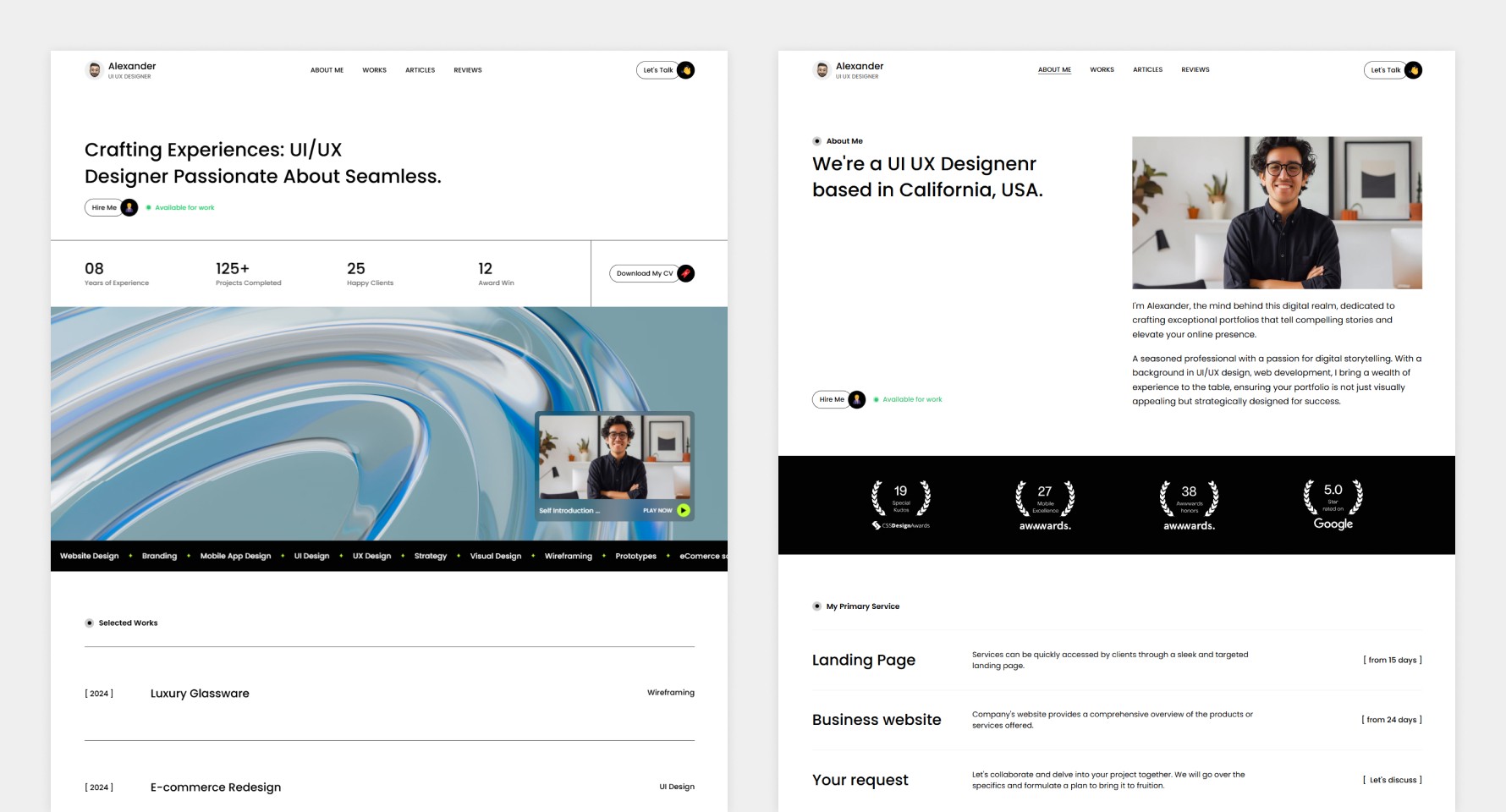Viewport: 1506px width, 812px height.
Task: Select the Landing Page service row
Action: [1117, 660]
